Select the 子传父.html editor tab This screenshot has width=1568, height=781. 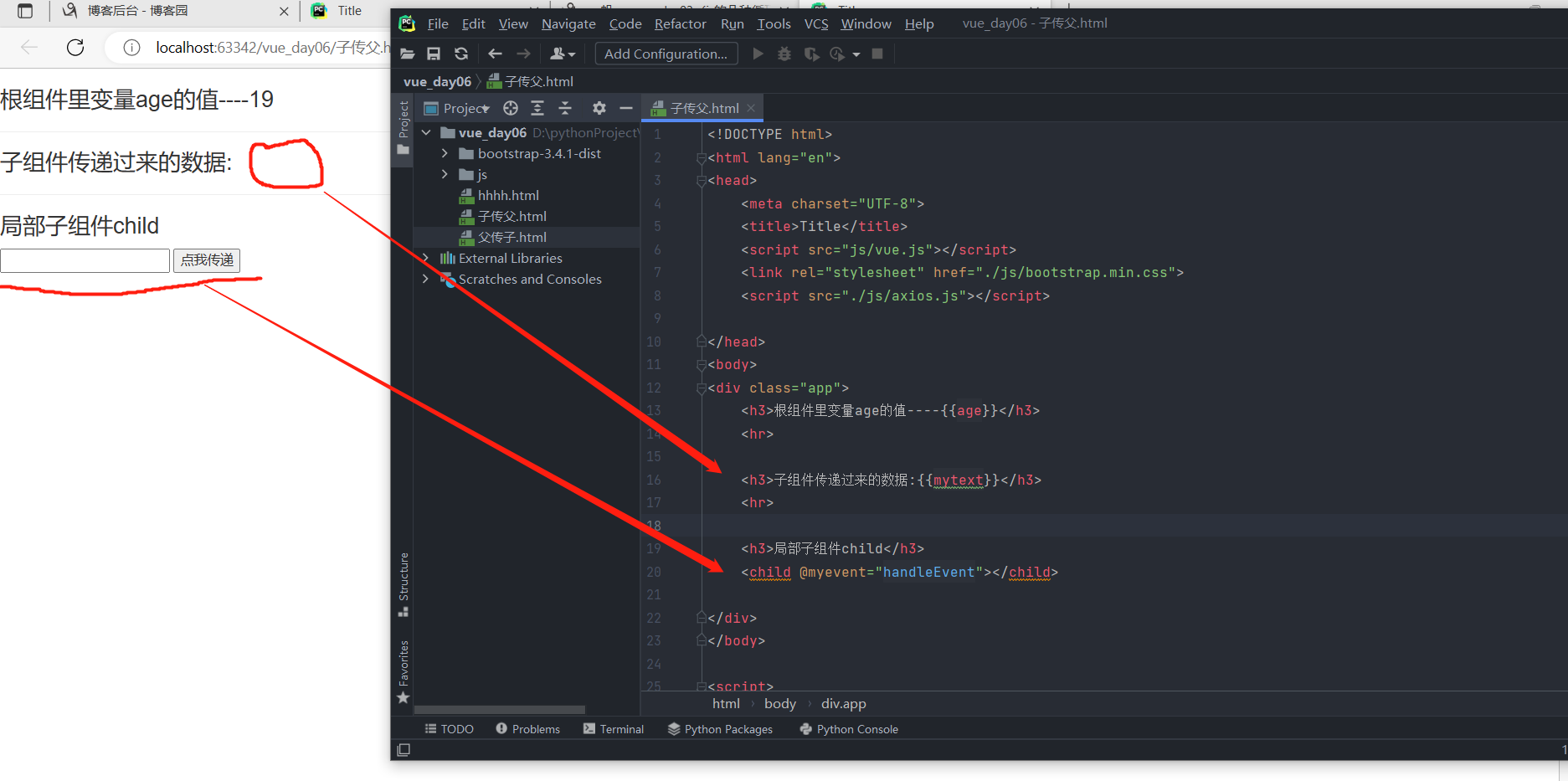702,108
